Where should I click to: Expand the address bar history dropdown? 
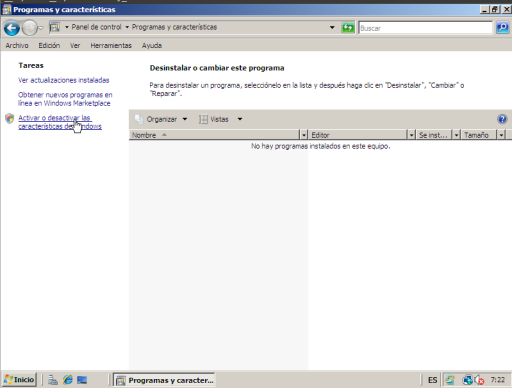click(x=332, y=27)
